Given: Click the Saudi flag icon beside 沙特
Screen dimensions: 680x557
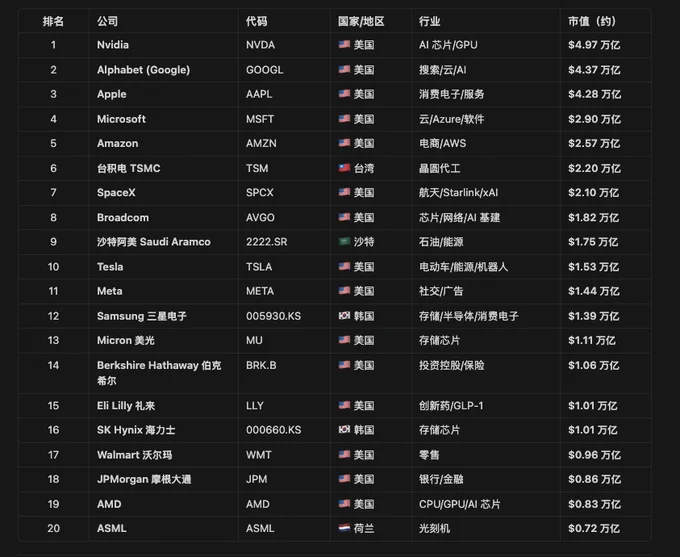Looking at the screenshot, I should pyautogui.click(x=344, y=241).
